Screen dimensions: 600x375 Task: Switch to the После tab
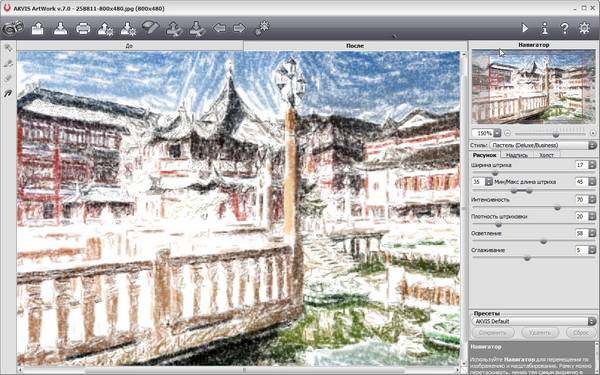coord(355,46)
